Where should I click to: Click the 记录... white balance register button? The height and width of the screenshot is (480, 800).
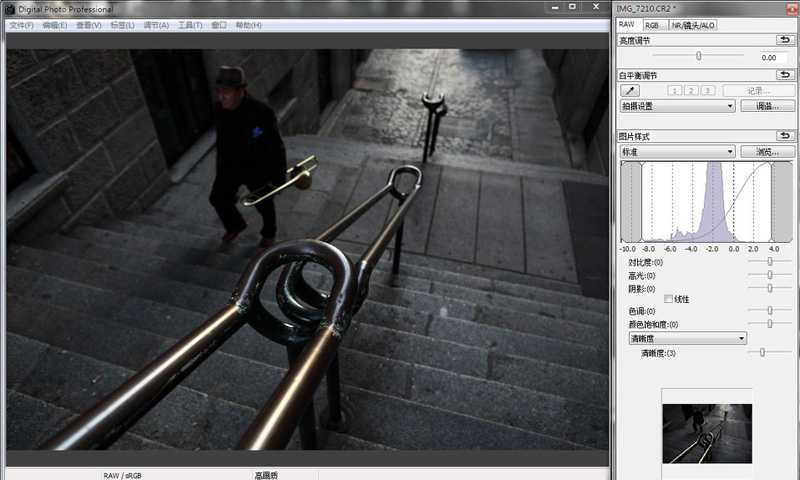(x=759, y=91)
